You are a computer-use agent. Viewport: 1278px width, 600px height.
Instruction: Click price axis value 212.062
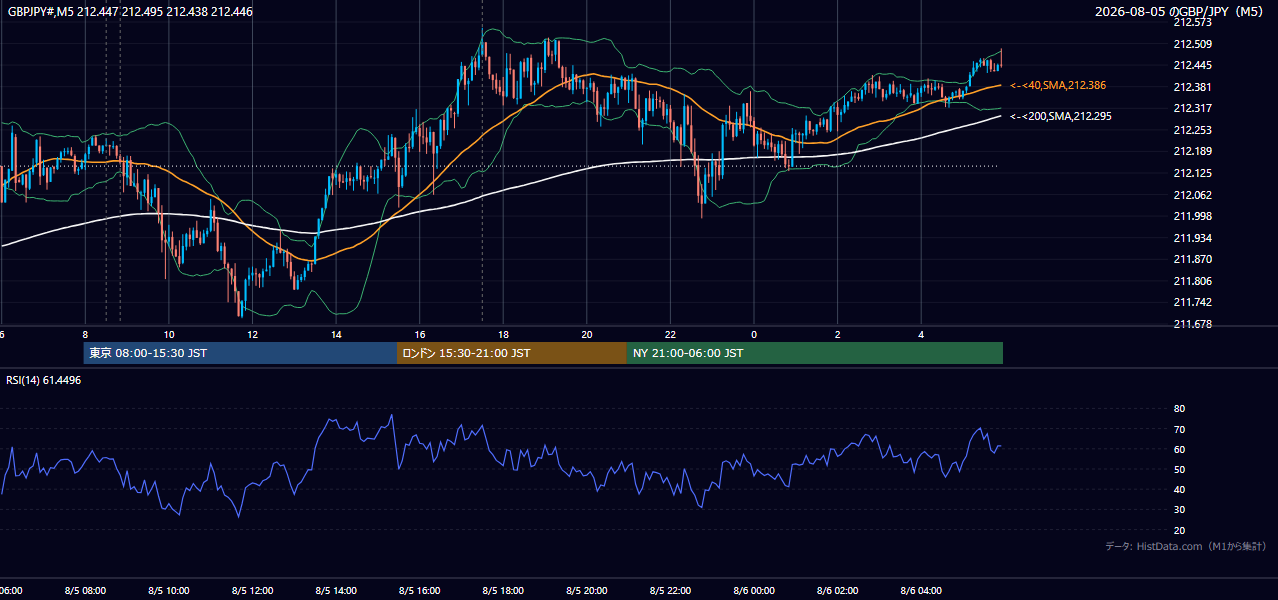(1192, 195)
